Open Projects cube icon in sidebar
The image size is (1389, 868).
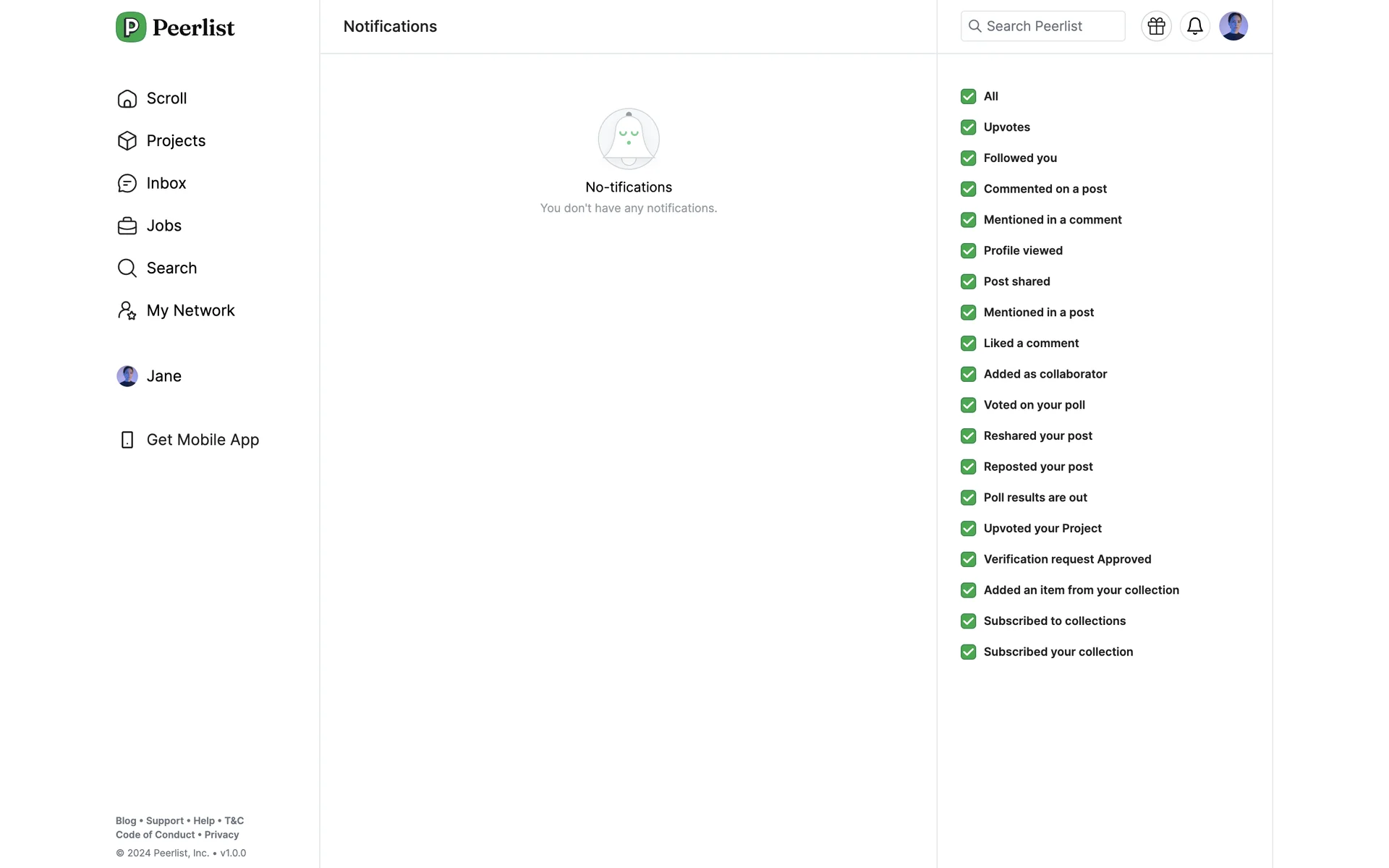coord(127,141)
